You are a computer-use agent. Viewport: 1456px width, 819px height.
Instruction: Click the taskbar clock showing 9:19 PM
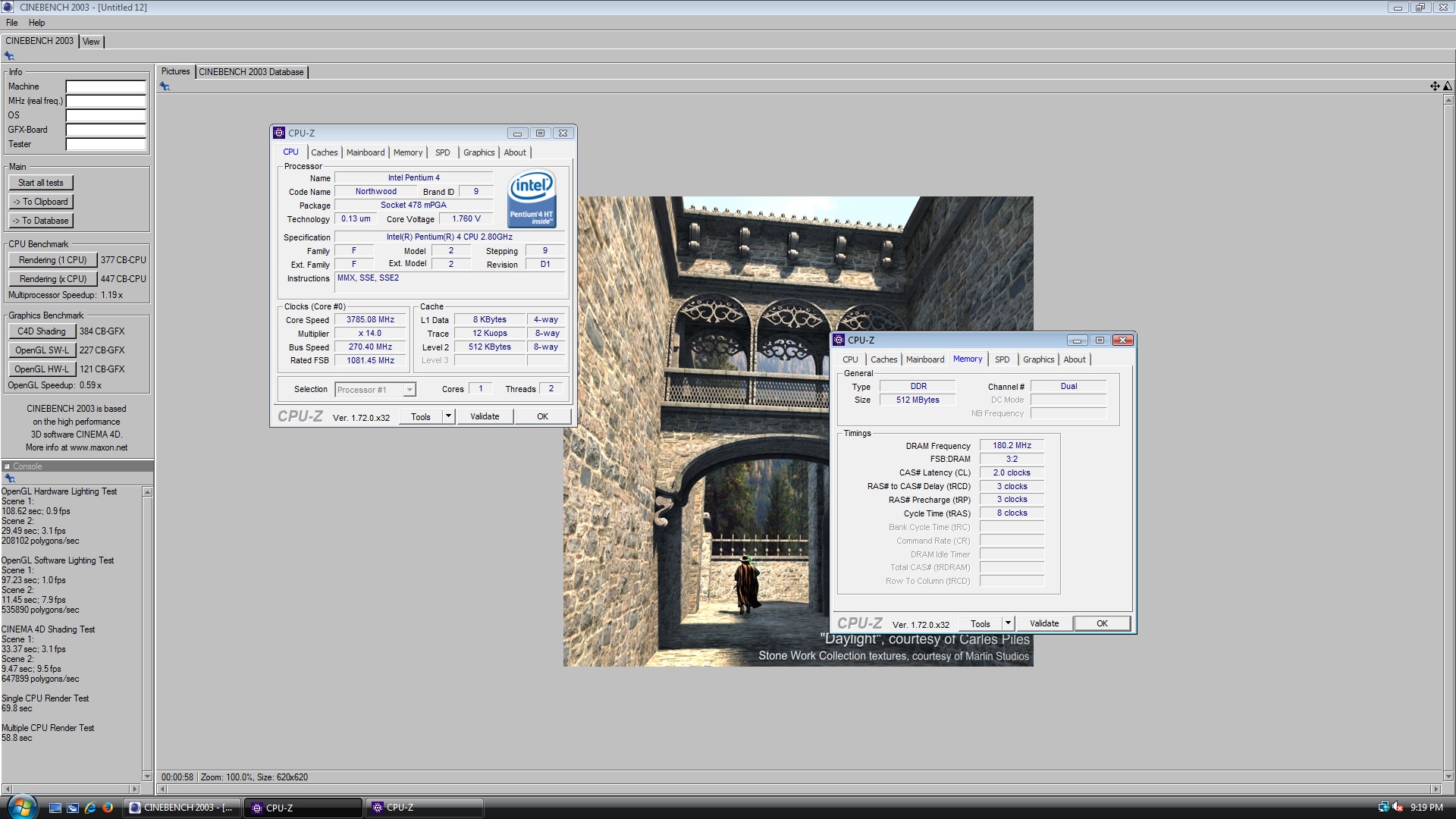[1426, 808]
